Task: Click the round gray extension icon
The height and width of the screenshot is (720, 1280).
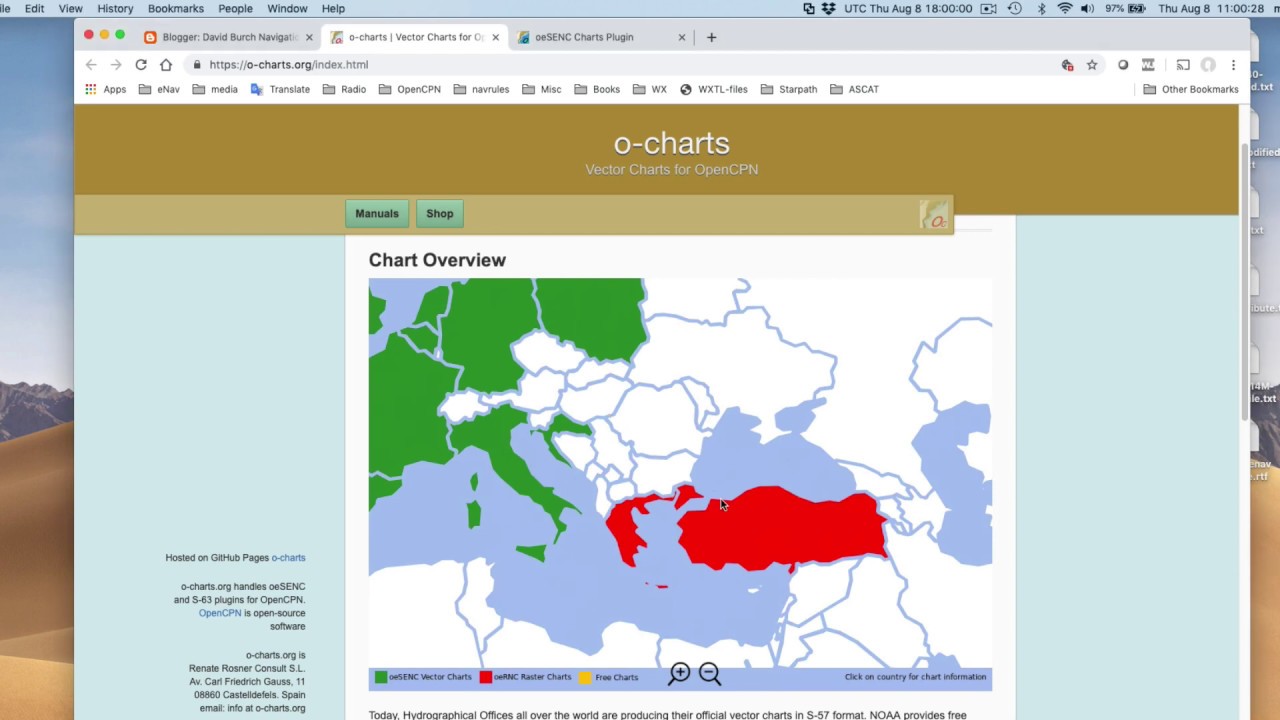Action: pos(1123,65)
